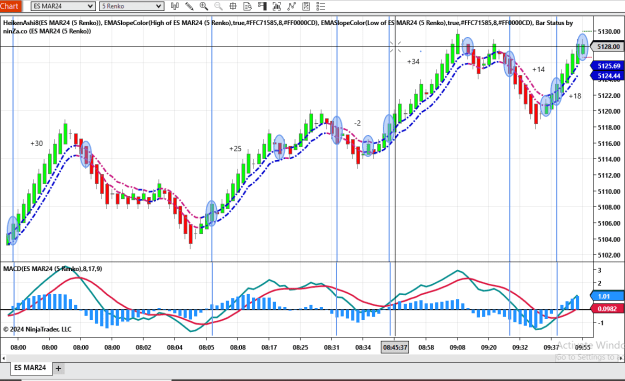Click the zoom in magnifier icon
625x381 pixels.
tap(204, 6)
